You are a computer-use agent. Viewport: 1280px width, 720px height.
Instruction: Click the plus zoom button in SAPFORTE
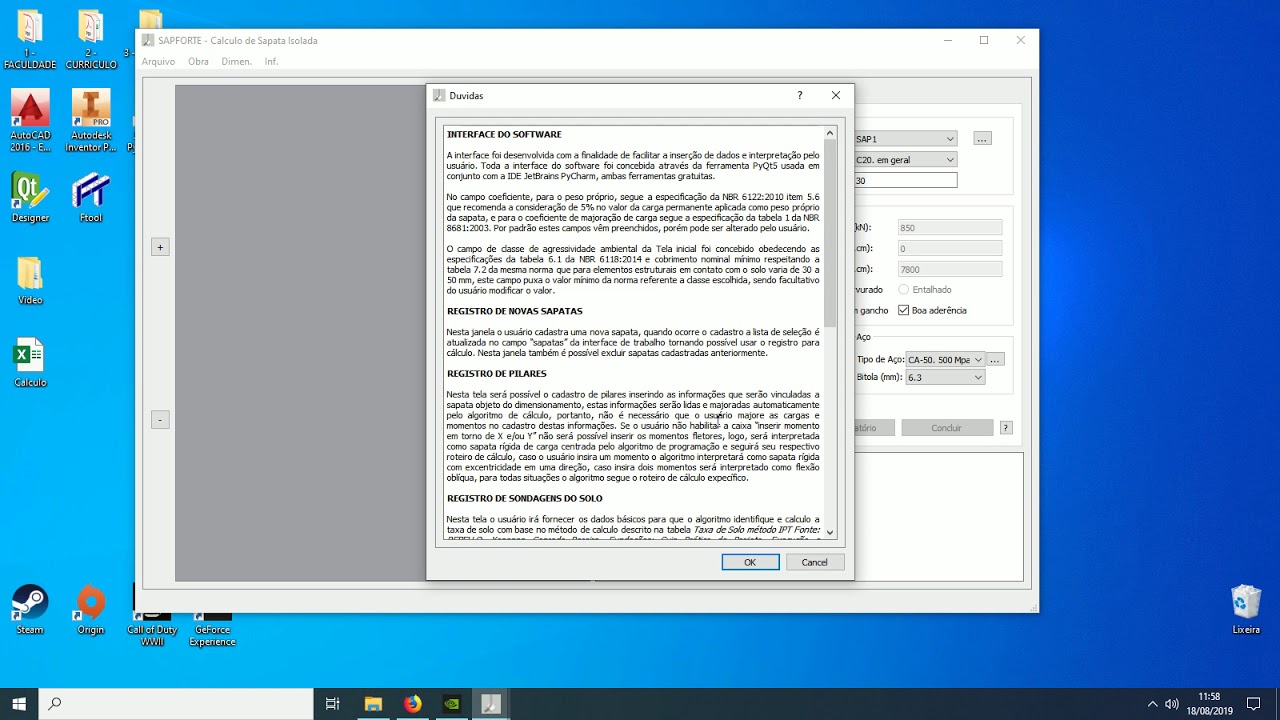pyautogui.click(x=160, y=247)
